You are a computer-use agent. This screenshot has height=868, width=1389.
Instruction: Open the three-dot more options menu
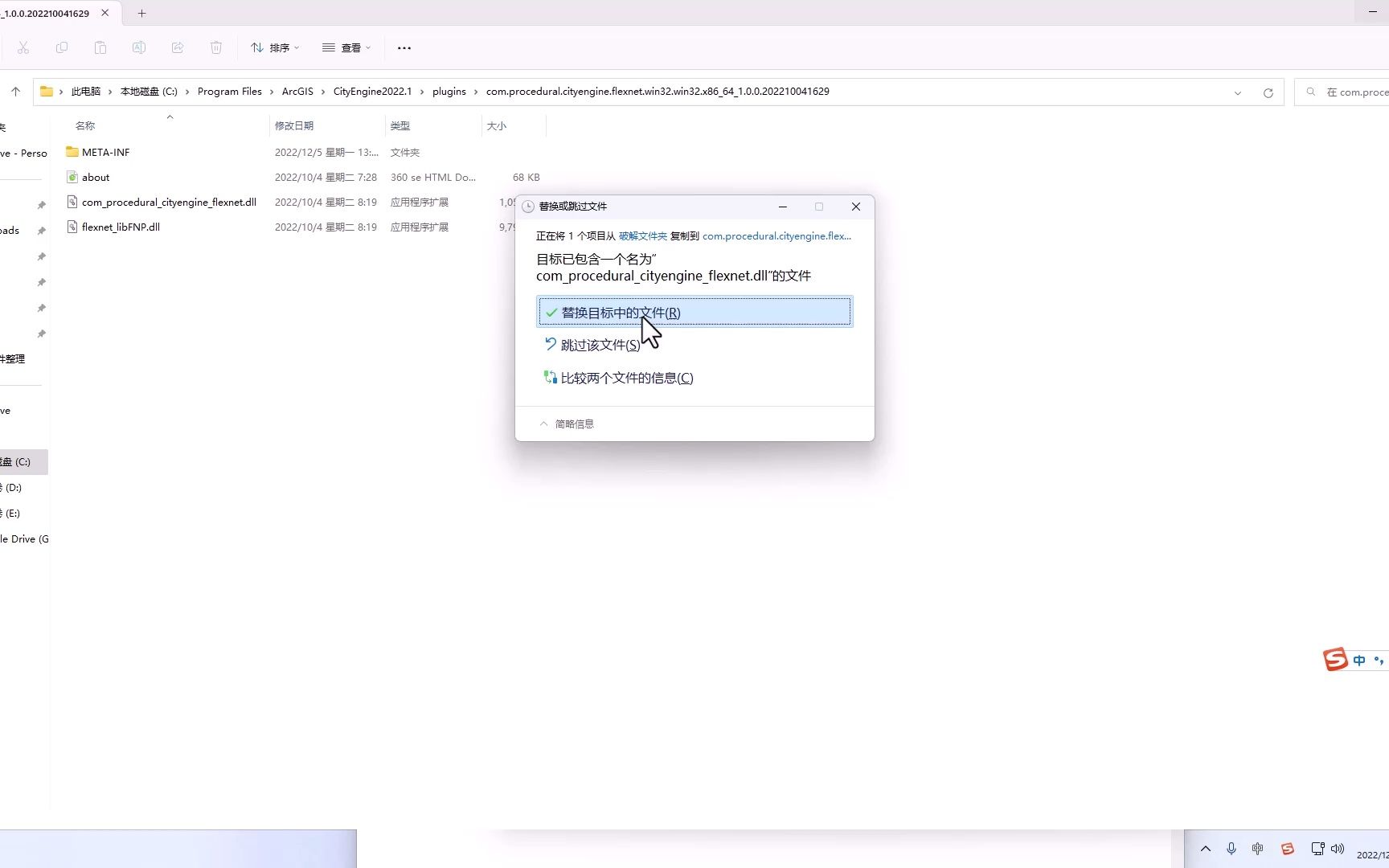tap(404, 48)
